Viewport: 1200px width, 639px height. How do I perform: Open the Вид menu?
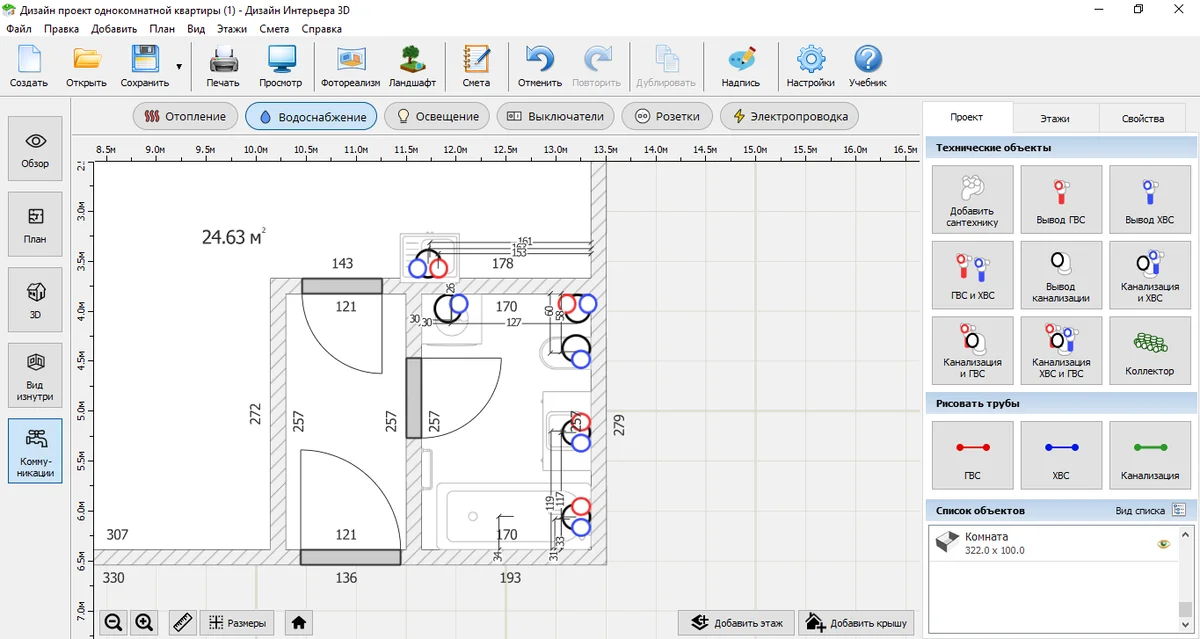(x=196, y=29)
